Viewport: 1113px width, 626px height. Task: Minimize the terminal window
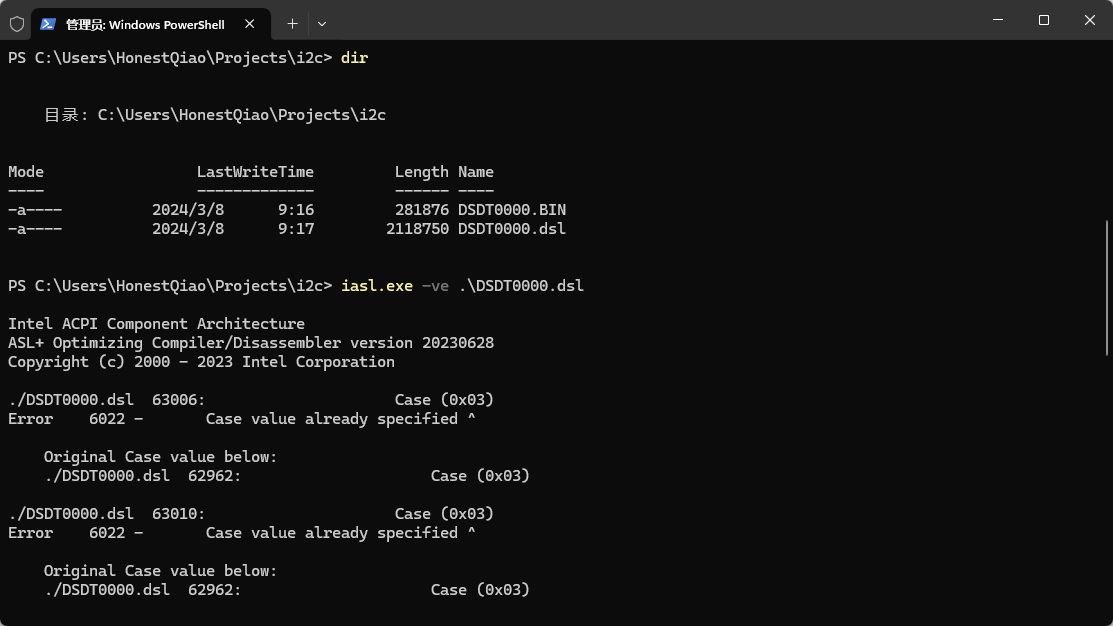pos(997,20)
